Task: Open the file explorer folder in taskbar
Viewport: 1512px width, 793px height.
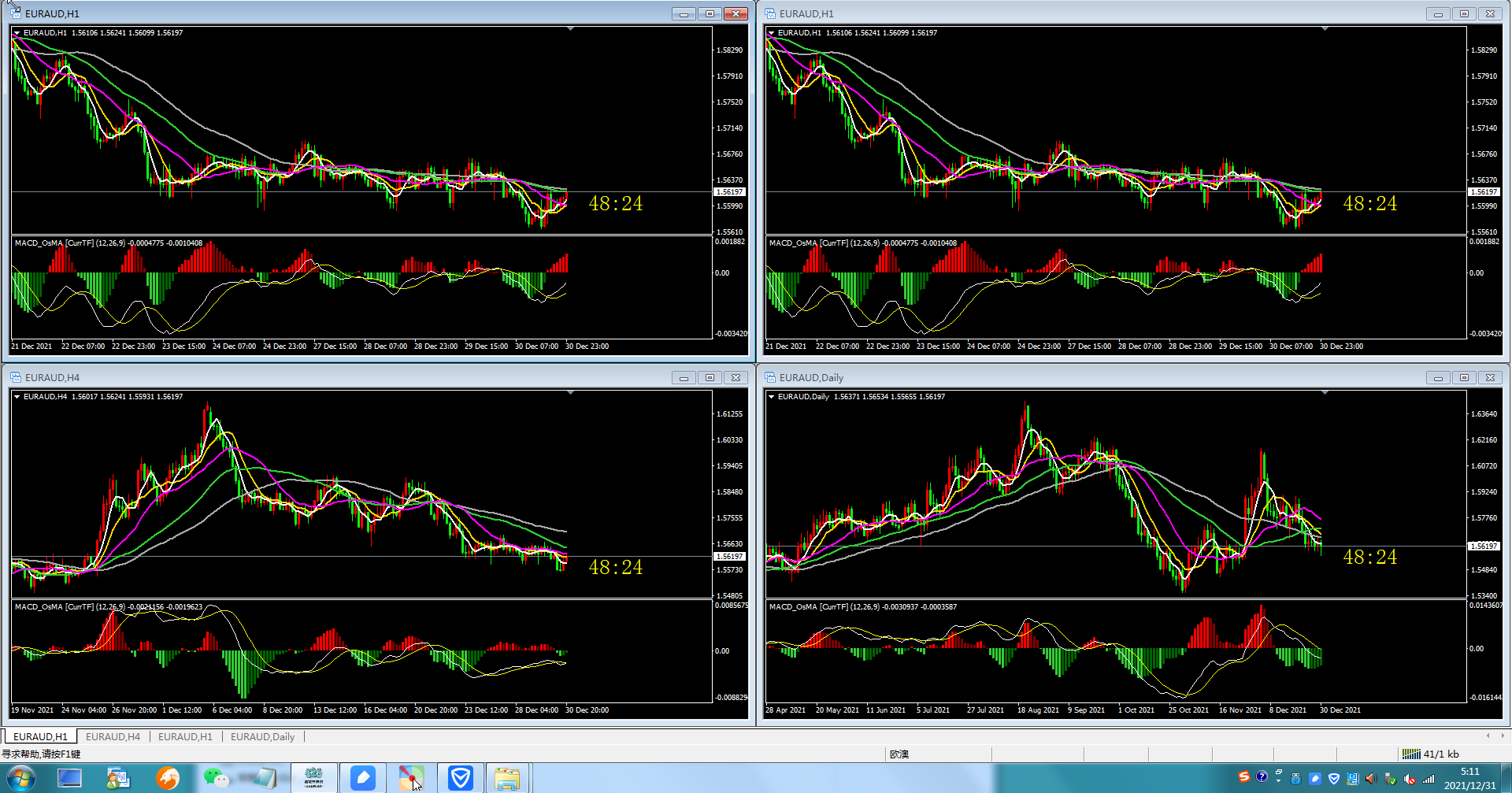Action: (507, 779)
